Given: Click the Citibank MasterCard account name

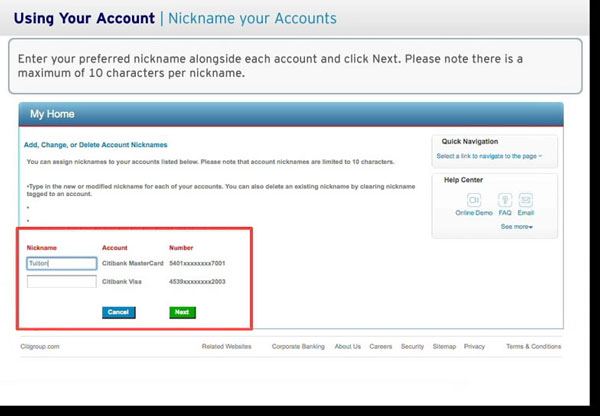Looking at the screenshot, I should click(x=132, y=263).
